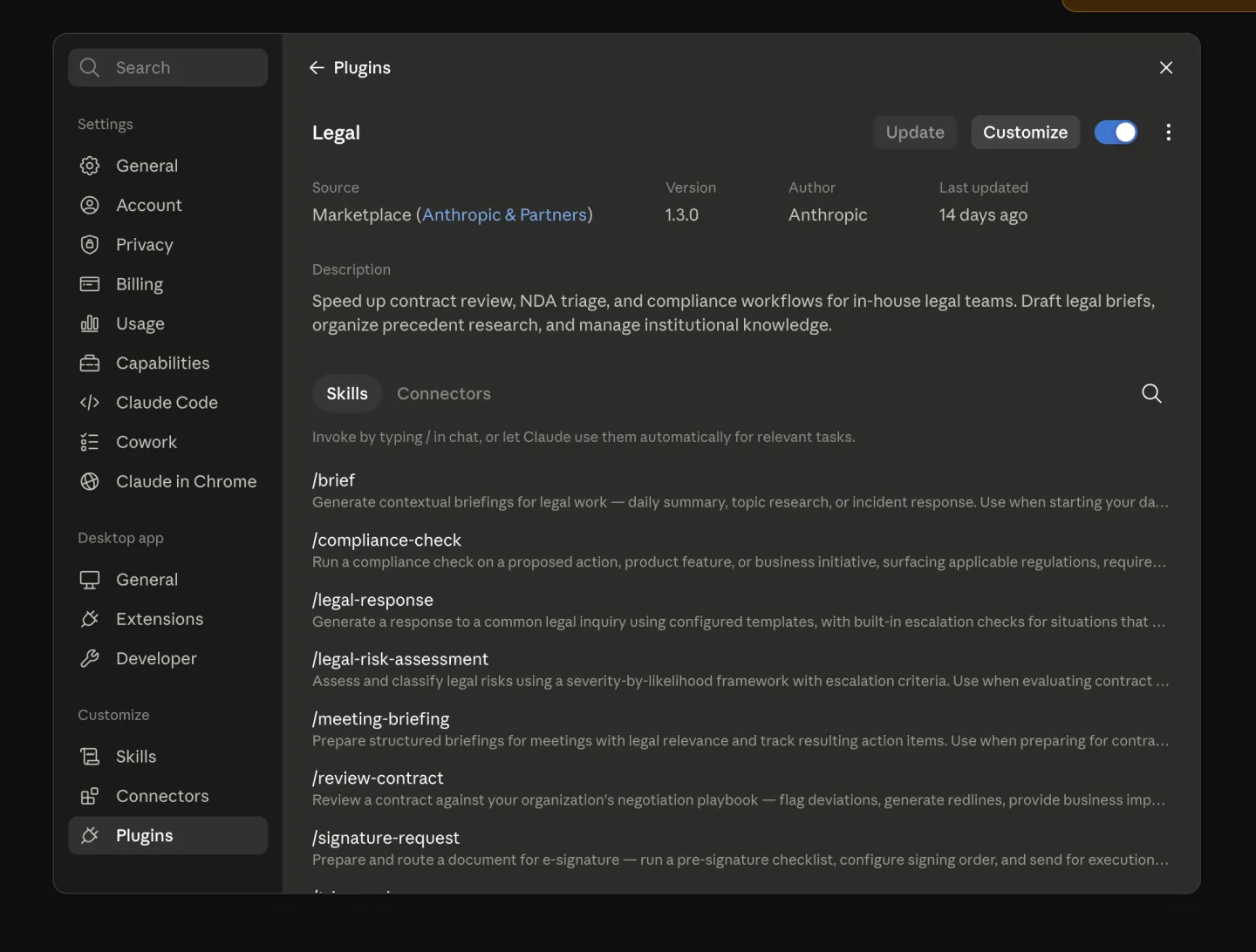Click the General gear icon under Settings
The height and width of the screenshot is (952, 1256).
[x=89, y=166]
